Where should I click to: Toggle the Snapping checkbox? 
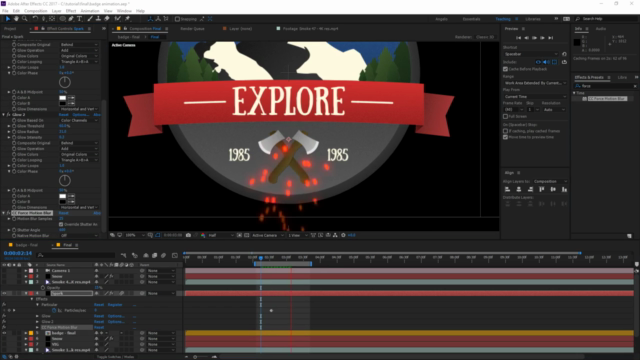coord(177,19)
